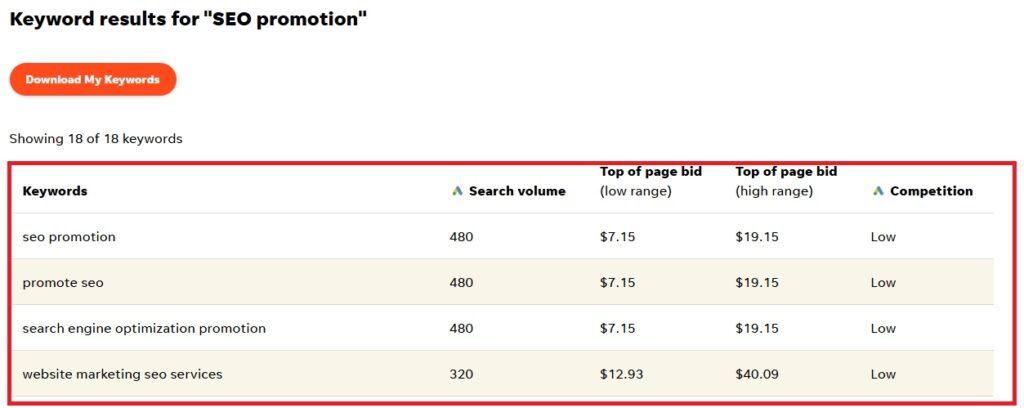Click the Top of page bid low range header
The height and width of the screenshot is (408, 1024).
pos(651,181)
